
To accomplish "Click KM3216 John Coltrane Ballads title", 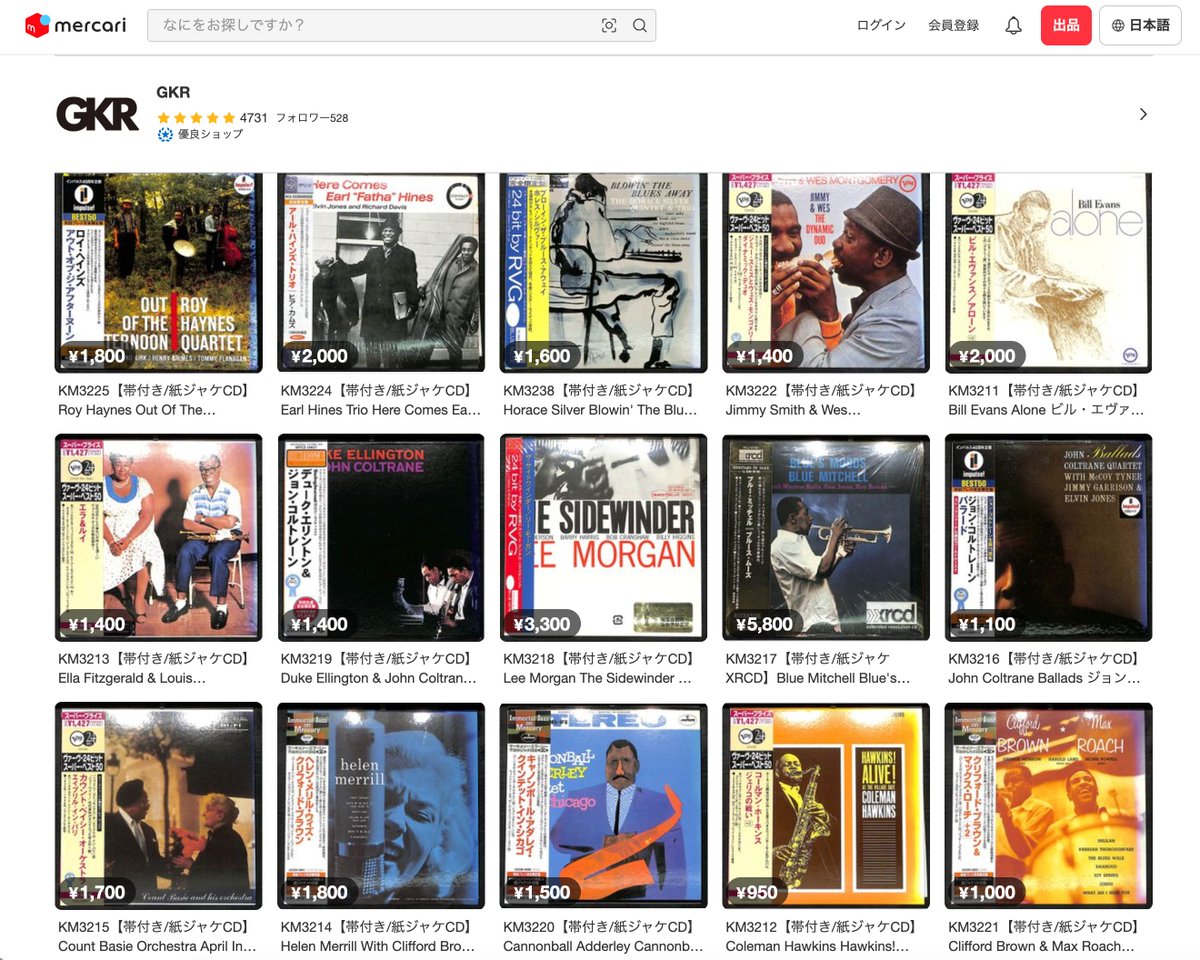I will tap(1045, 668).
